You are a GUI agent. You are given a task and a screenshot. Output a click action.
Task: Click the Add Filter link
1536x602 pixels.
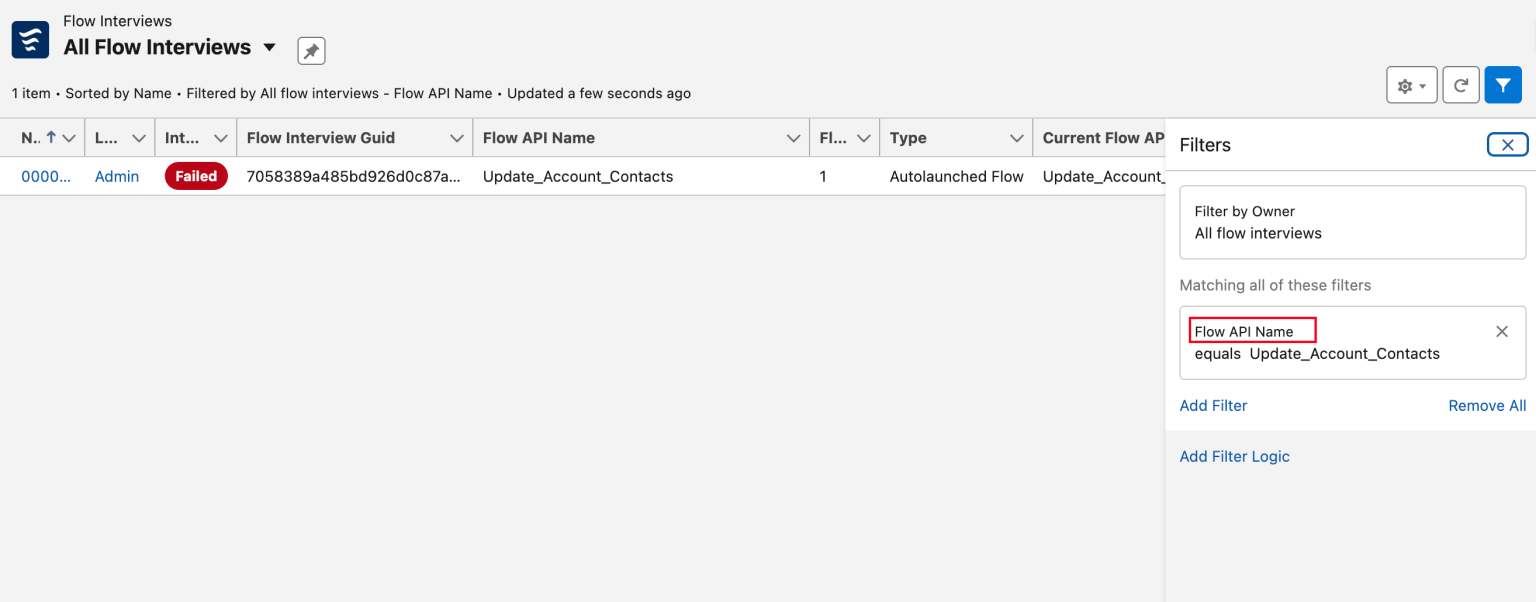point(1213,406)
